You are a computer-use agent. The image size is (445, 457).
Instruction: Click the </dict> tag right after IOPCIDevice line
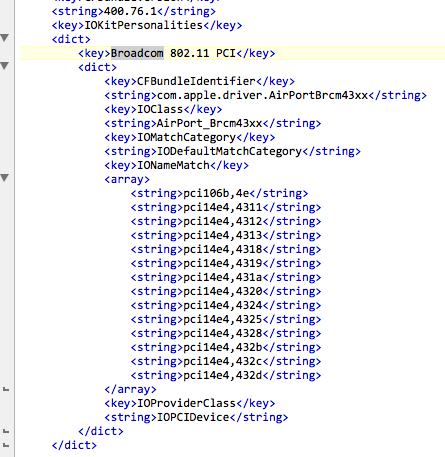[101, 431]
